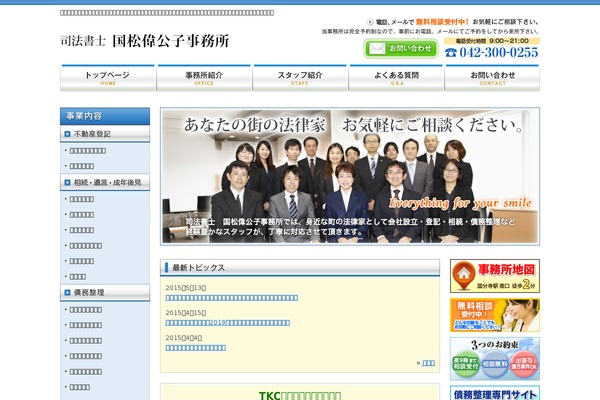Click the telephone icon beside 042-300-0255
Viewport: 600px width, 400px height.
point(451,53)
